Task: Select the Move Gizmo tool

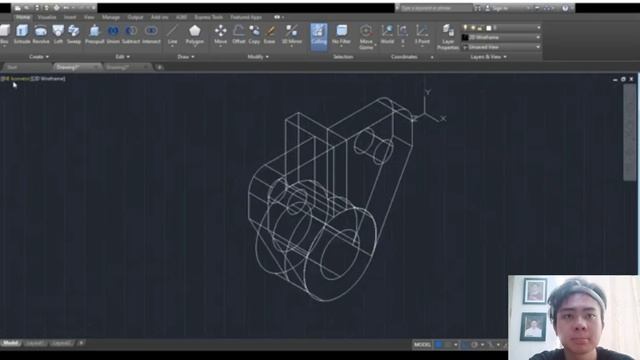Action: coord(366,37)
